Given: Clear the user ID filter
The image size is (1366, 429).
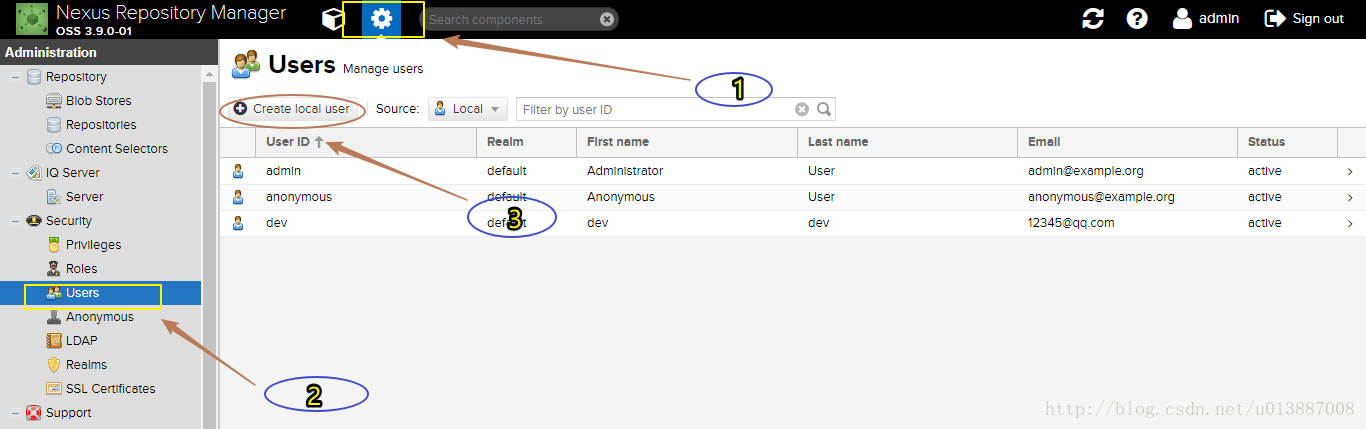Looking at the screenshot, I should [802, 109].
